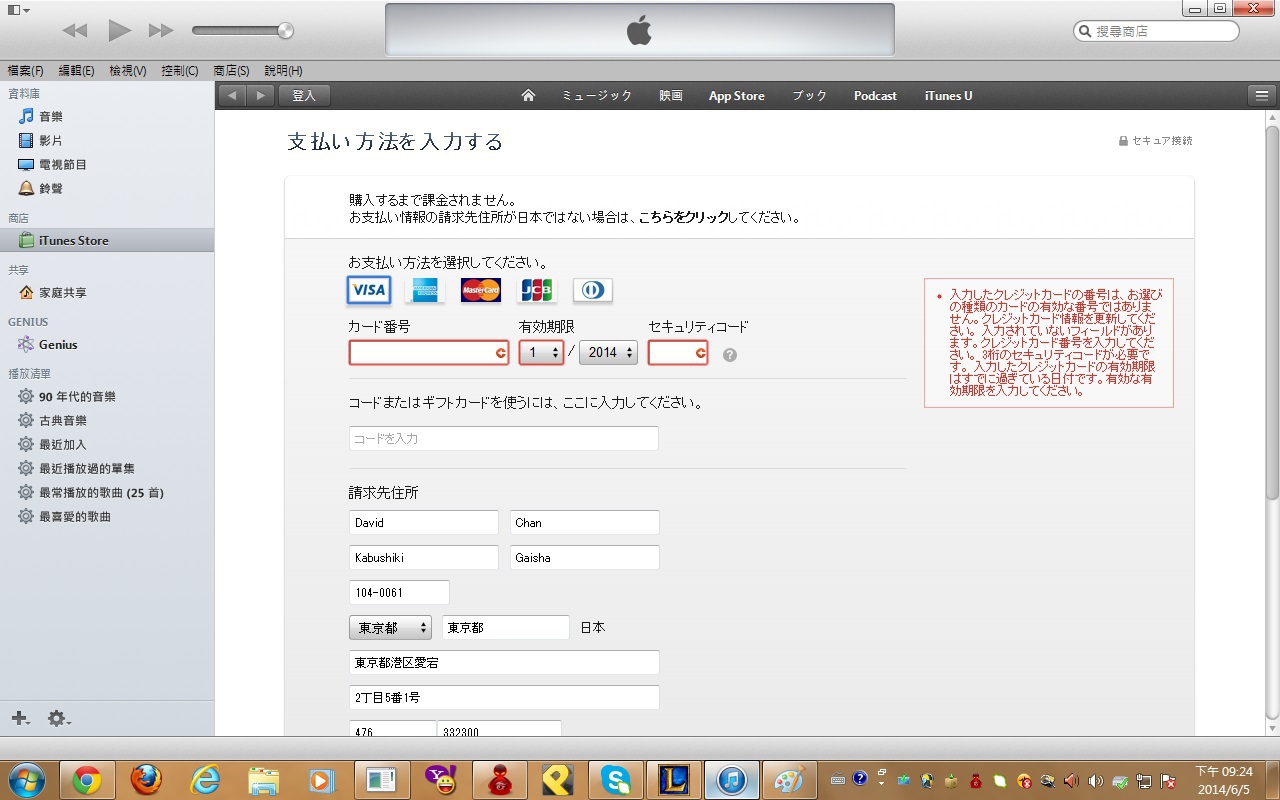Click the security code help question mark
The image size is (1280, 800).
point(730,355)
